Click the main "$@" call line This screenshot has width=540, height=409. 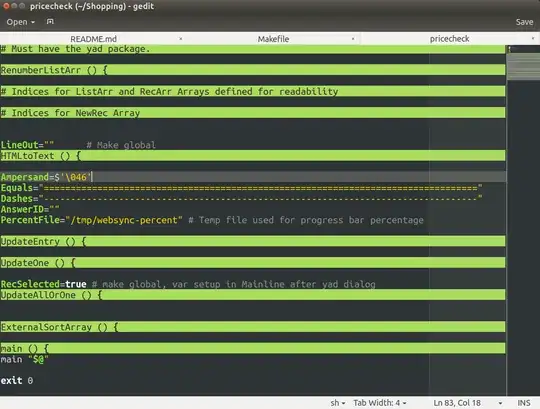click(x=24, y=359)
